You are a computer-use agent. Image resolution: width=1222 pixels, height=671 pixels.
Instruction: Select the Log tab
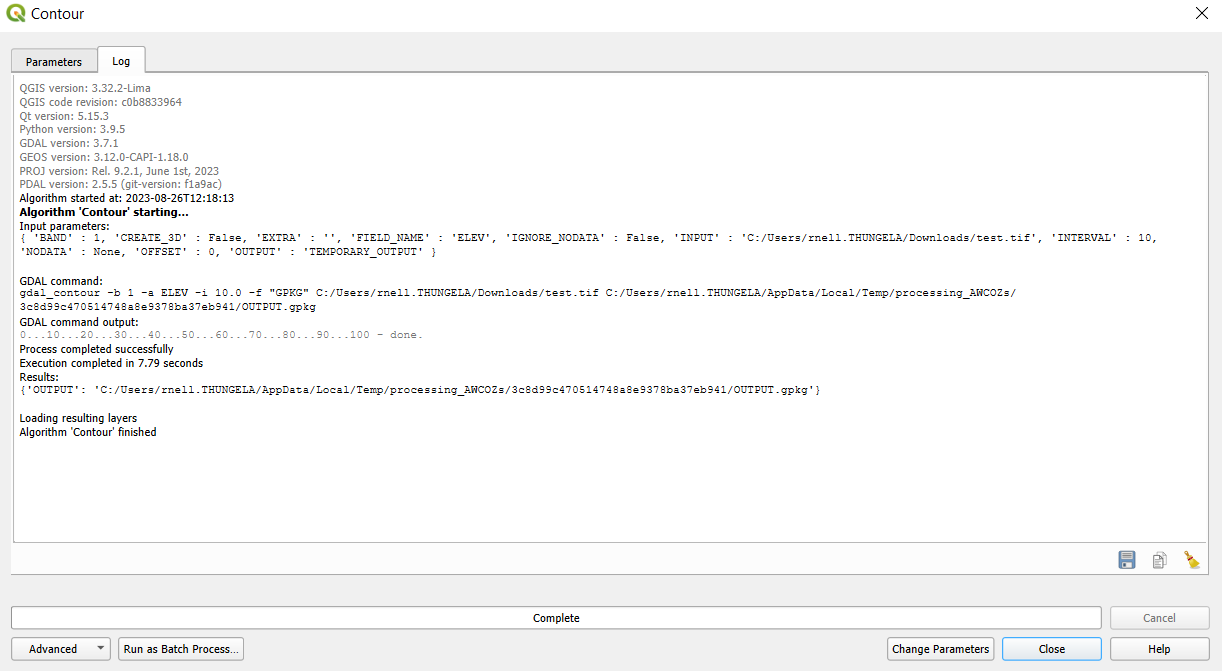121,60
